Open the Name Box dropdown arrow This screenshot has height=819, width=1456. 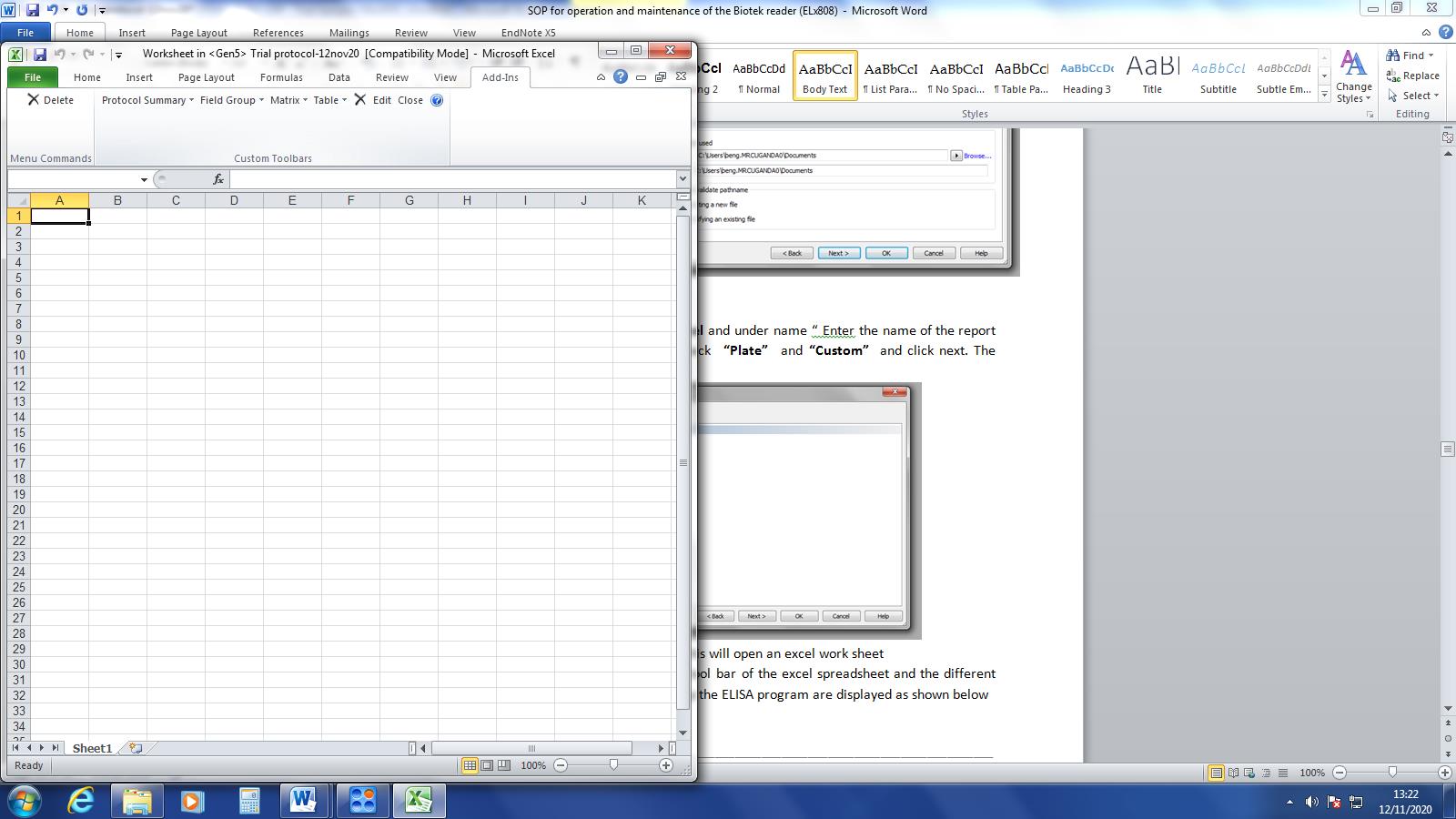tap(144, 179)
